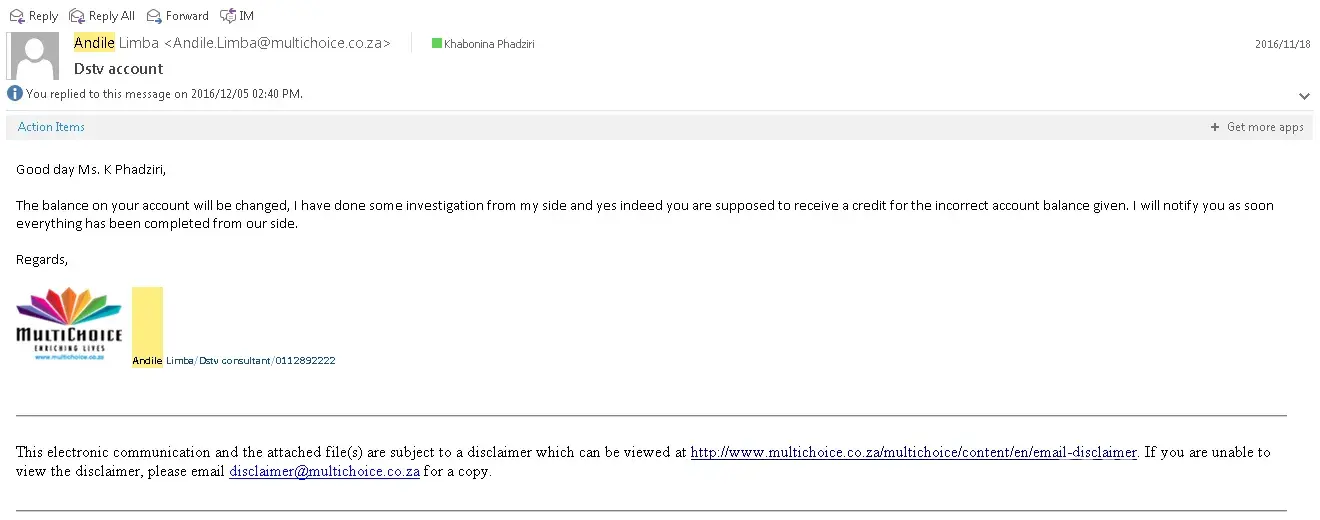Click the Reply All icon
The width and height of the screenshot is (1320, 520).
tap(77, 16)
